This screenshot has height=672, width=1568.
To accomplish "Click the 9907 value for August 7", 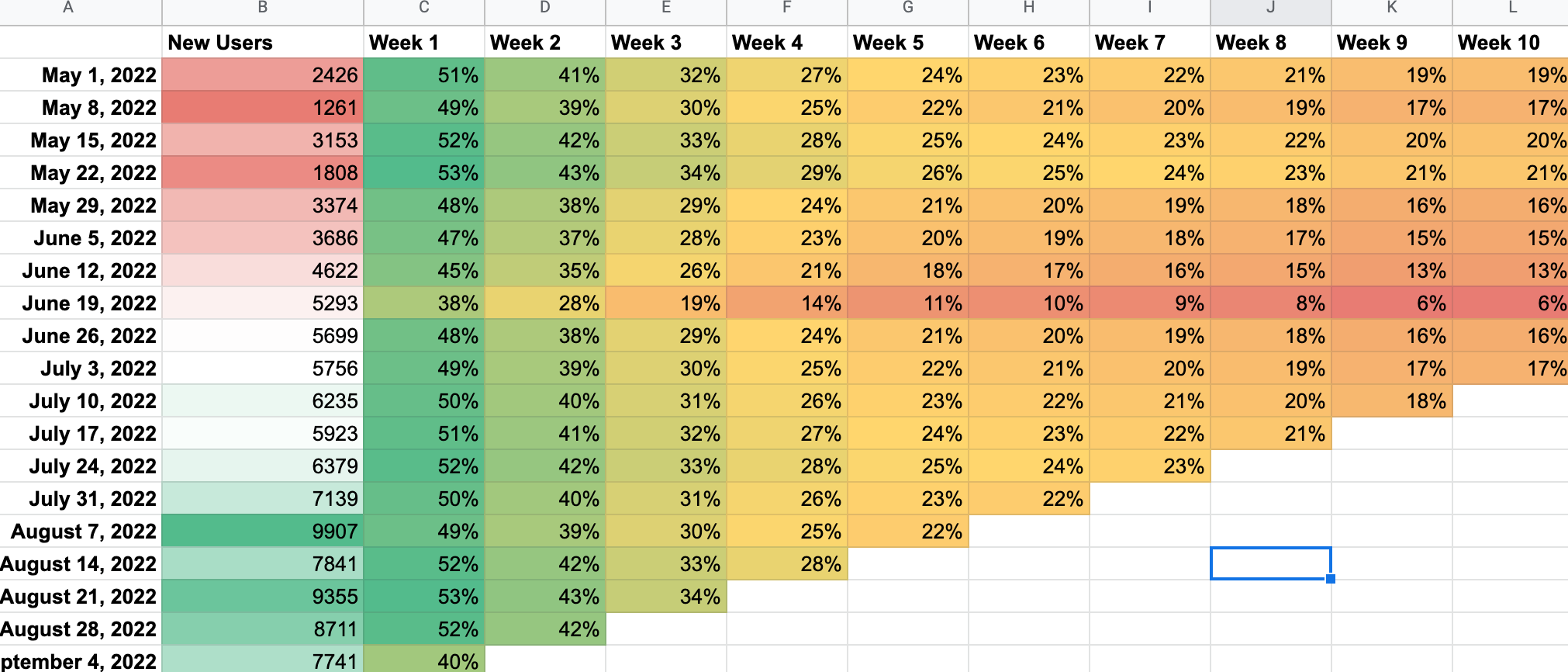I will 262,532.
